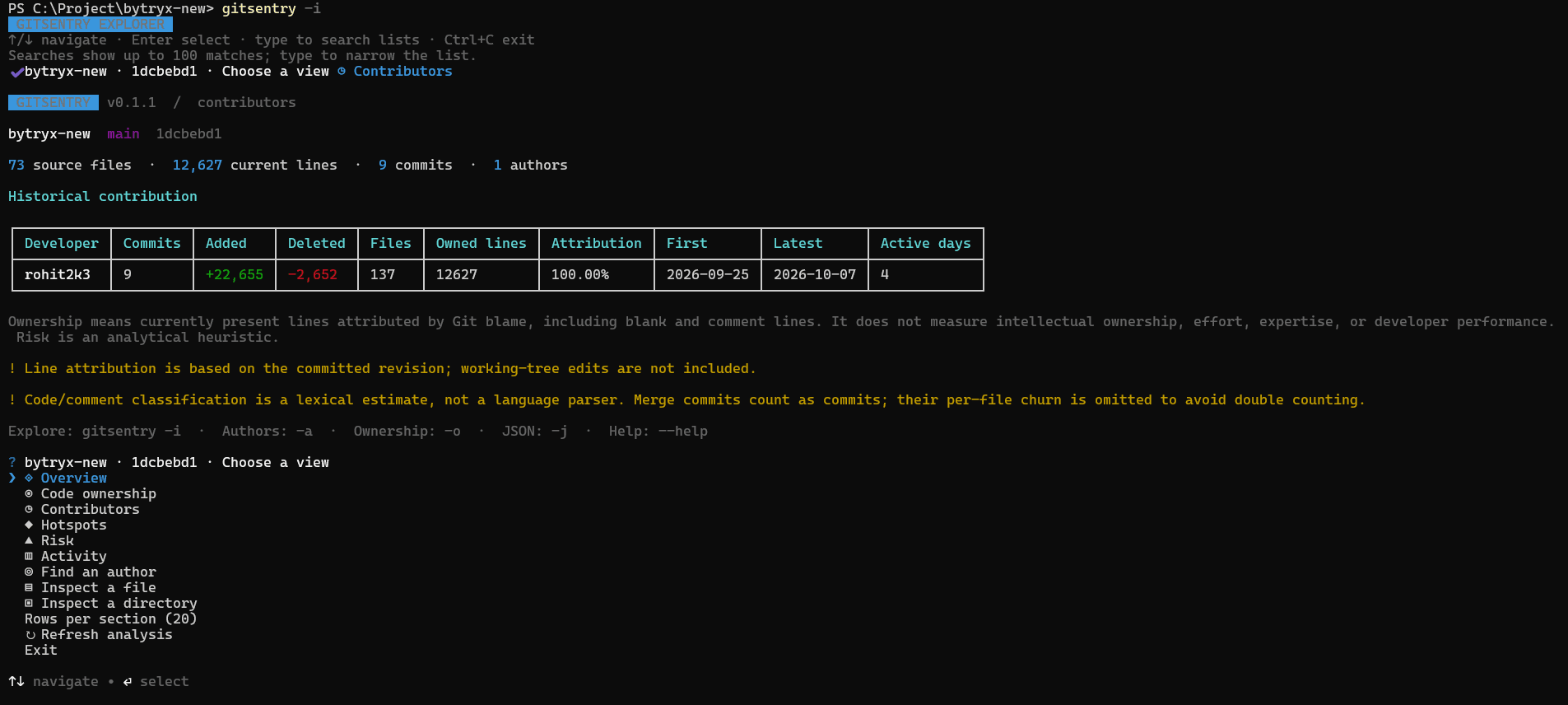Click the selection chevron beside Overview

coord(12,479)
